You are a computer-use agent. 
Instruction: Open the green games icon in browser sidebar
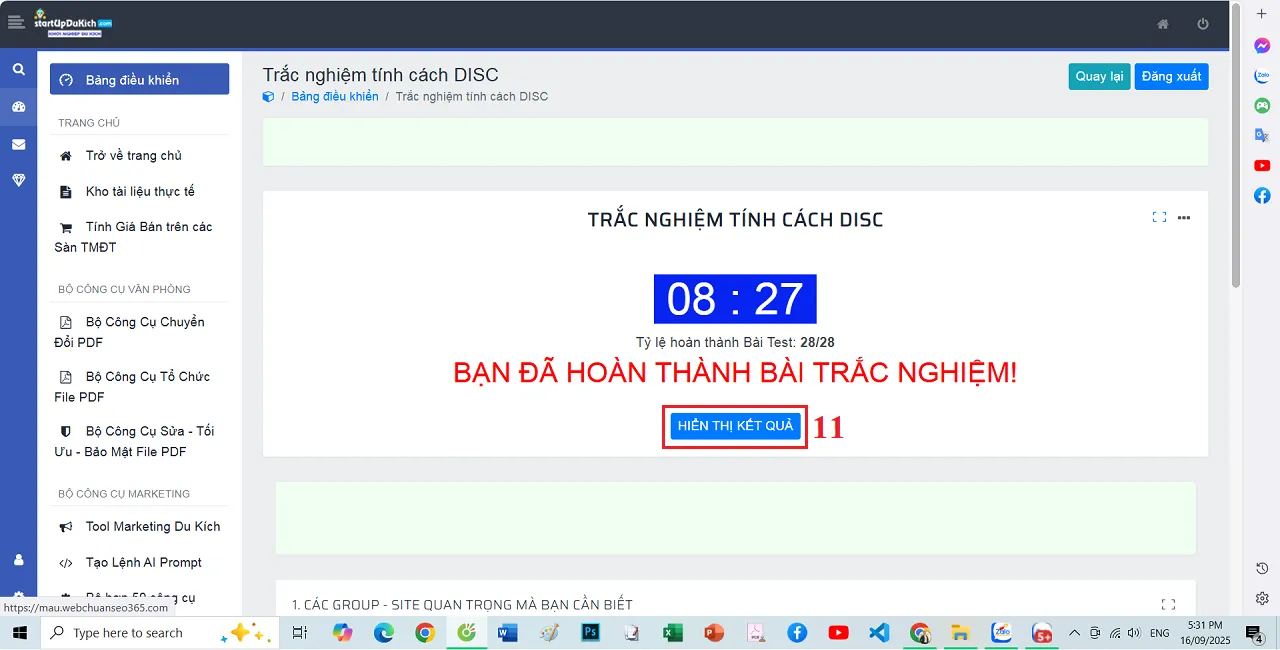(x=1262, y=105)
